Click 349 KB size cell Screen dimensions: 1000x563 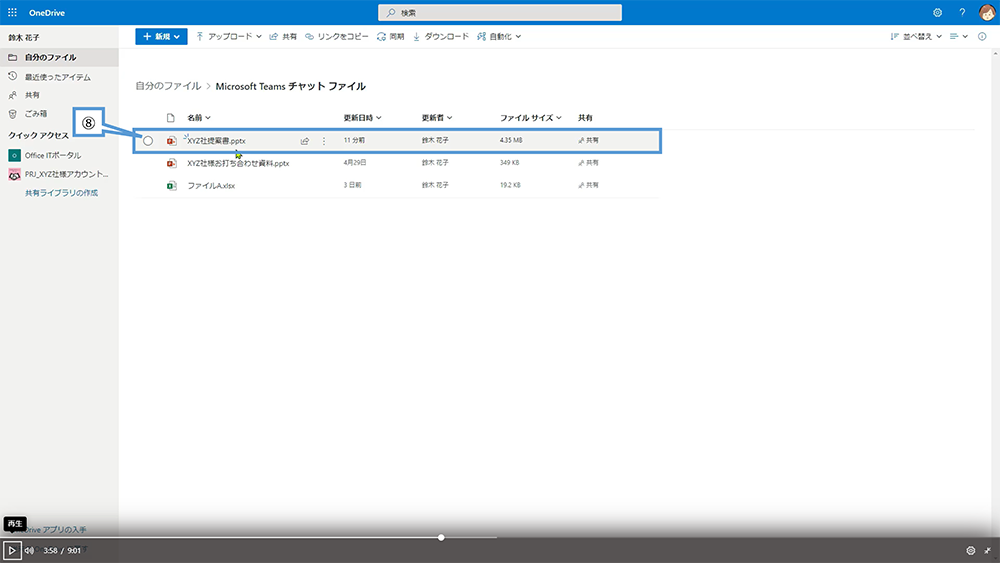point(509,163)
